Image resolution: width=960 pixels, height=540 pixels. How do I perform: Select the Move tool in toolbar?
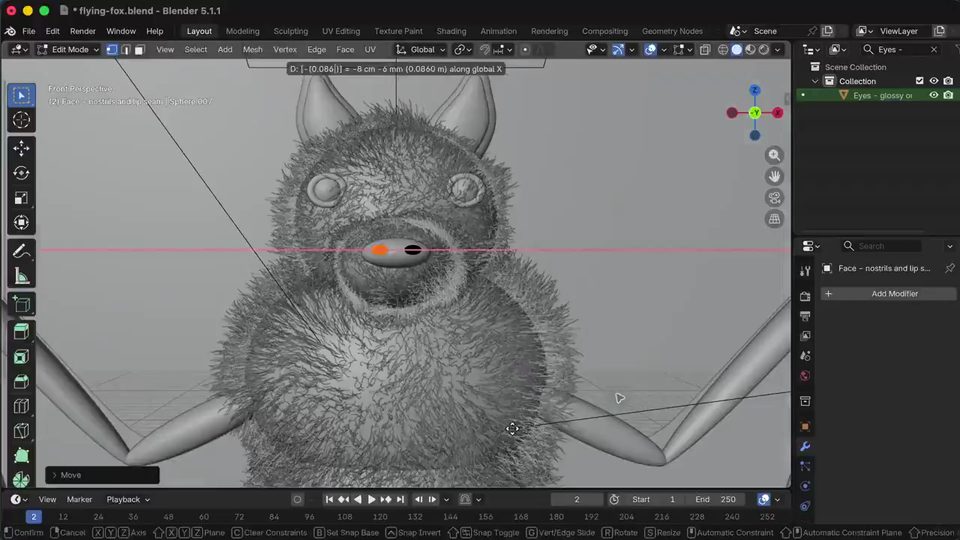[21, 148]
